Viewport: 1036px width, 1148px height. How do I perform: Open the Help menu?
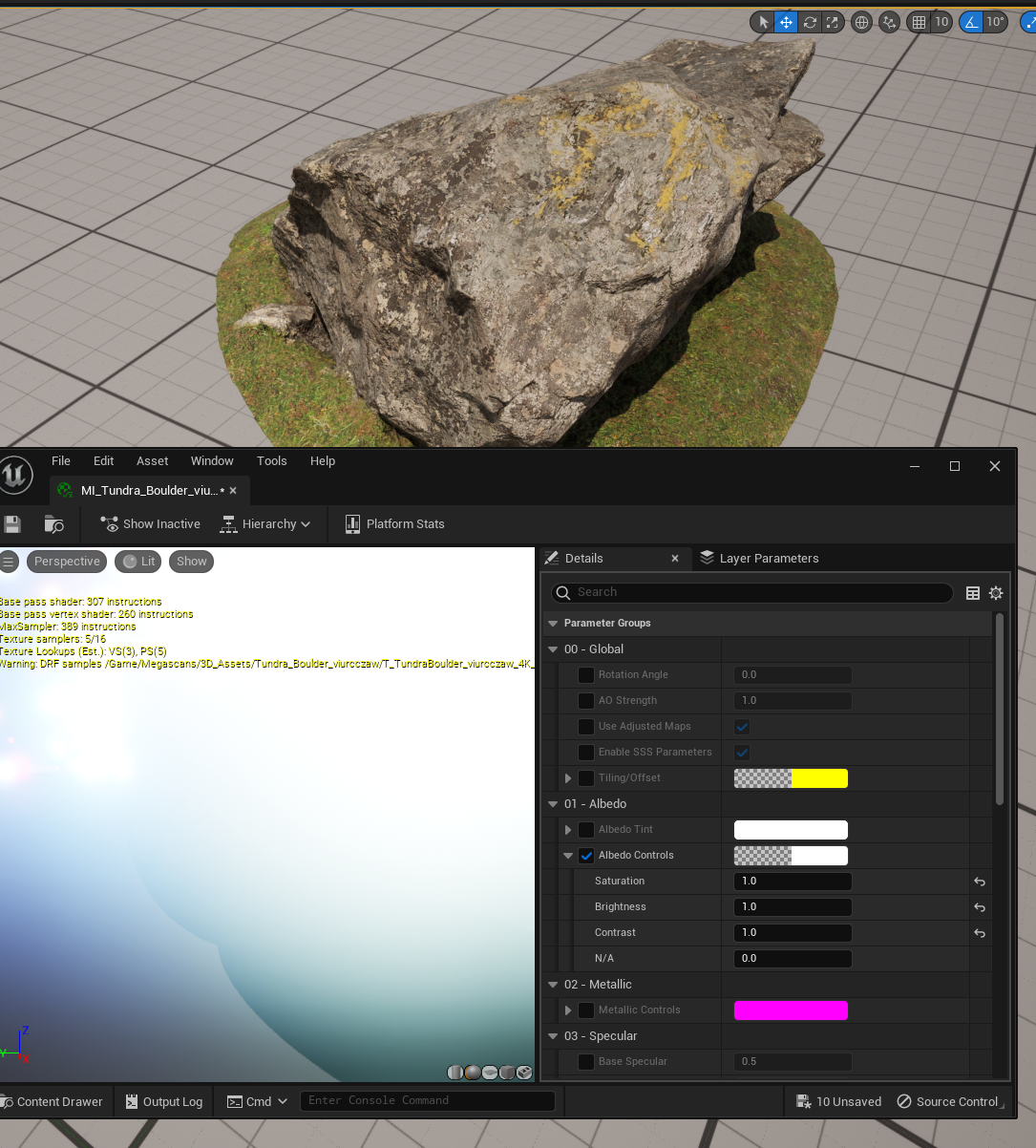coord(323,461)
